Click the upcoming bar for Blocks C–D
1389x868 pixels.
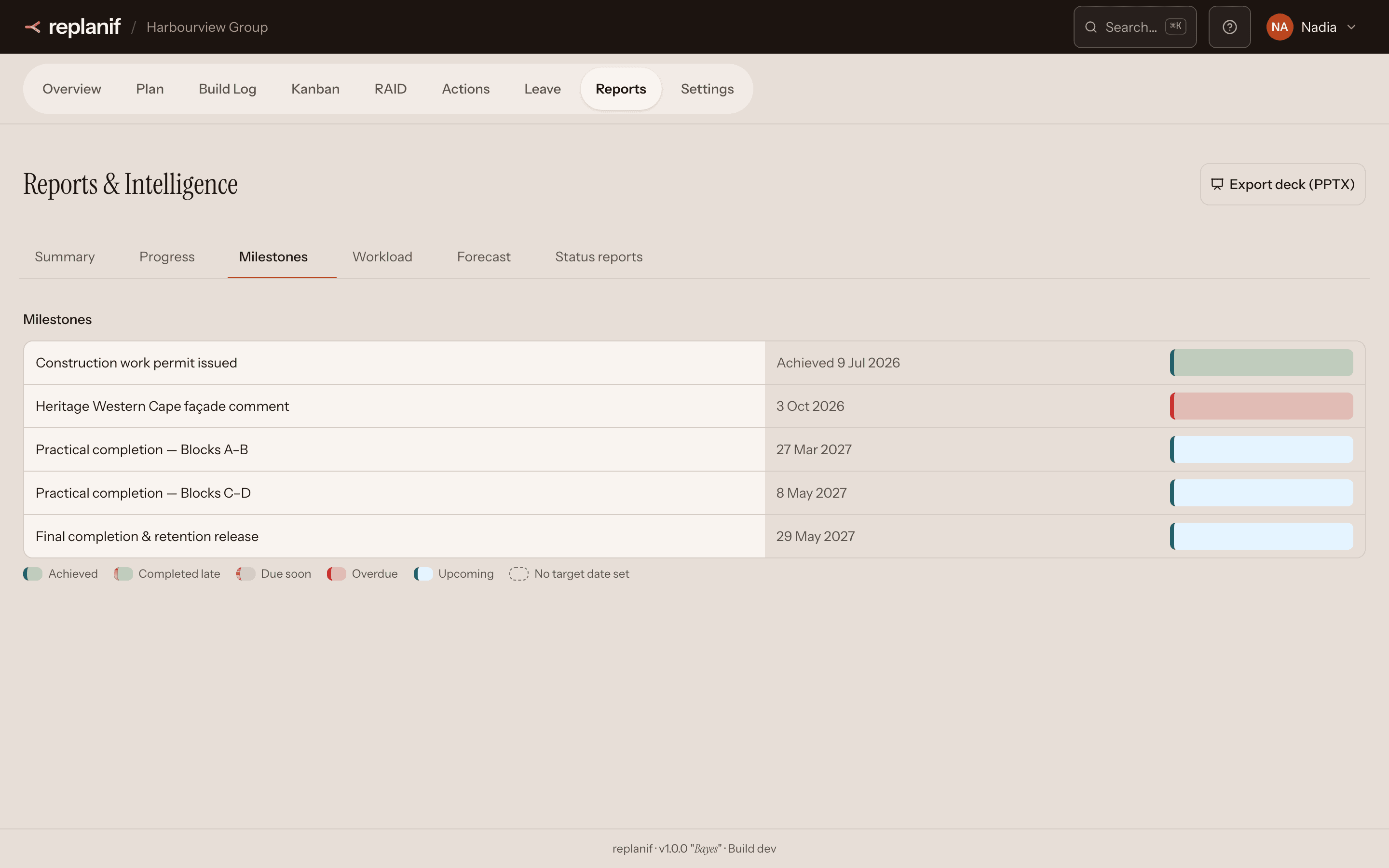tap(1262, 493)
